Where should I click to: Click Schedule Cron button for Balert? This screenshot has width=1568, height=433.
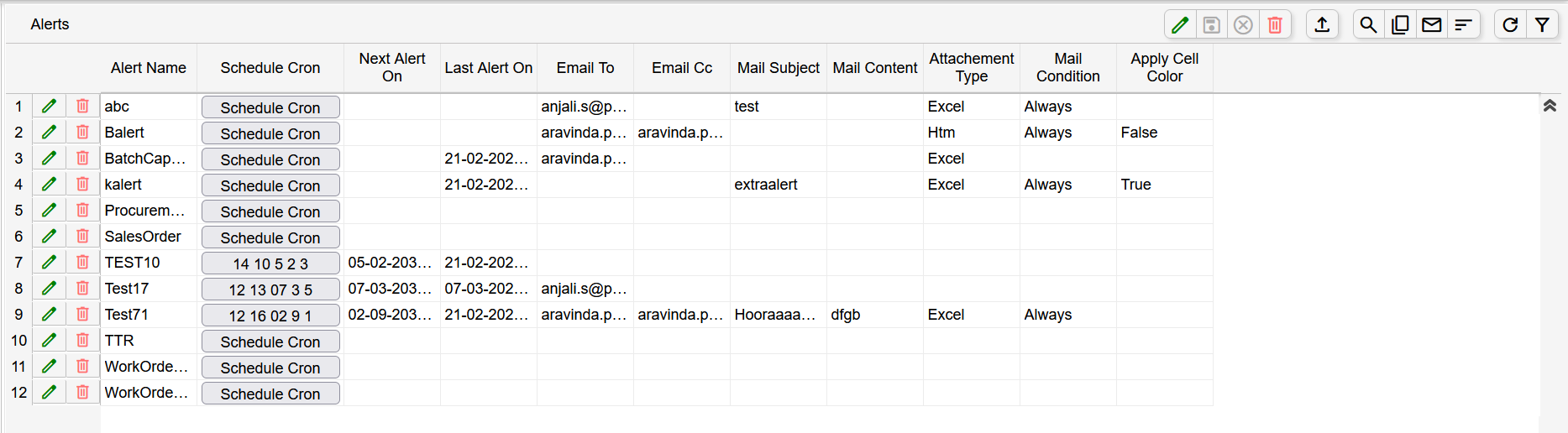tap(270, 133)
